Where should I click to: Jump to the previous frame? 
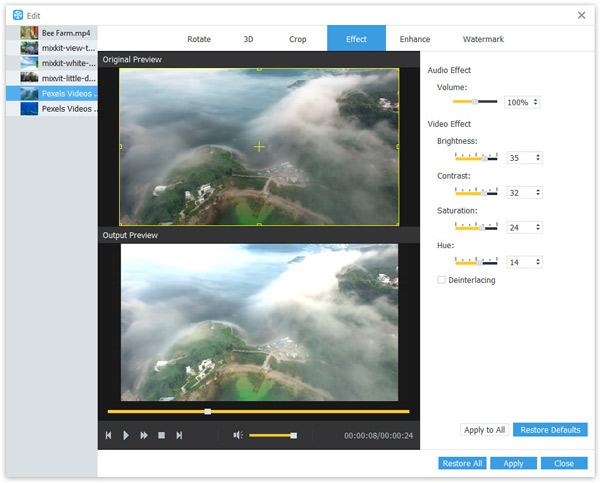[x=108, y=435]
